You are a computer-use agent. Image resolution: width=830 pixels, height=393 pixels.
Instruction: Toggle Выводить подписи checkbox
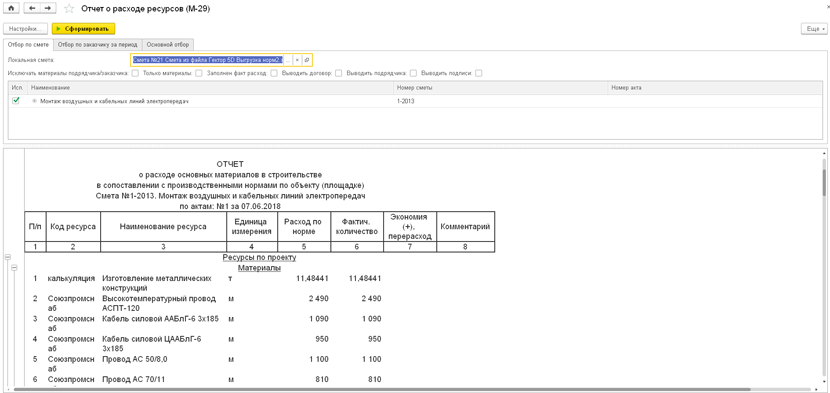479,74
